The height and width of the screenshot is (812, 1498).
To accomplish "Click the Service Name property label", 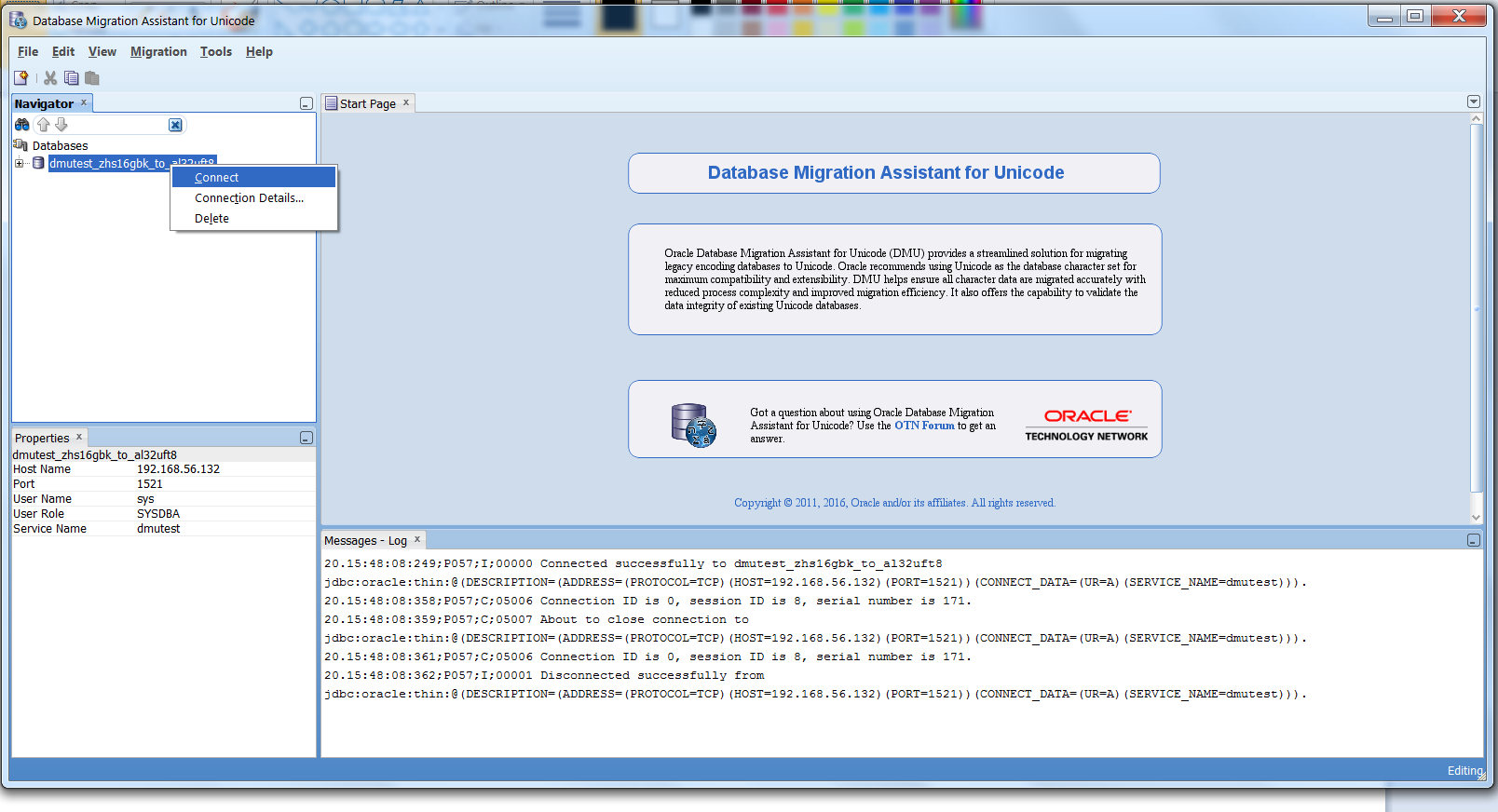I will [x=49, y=529].
